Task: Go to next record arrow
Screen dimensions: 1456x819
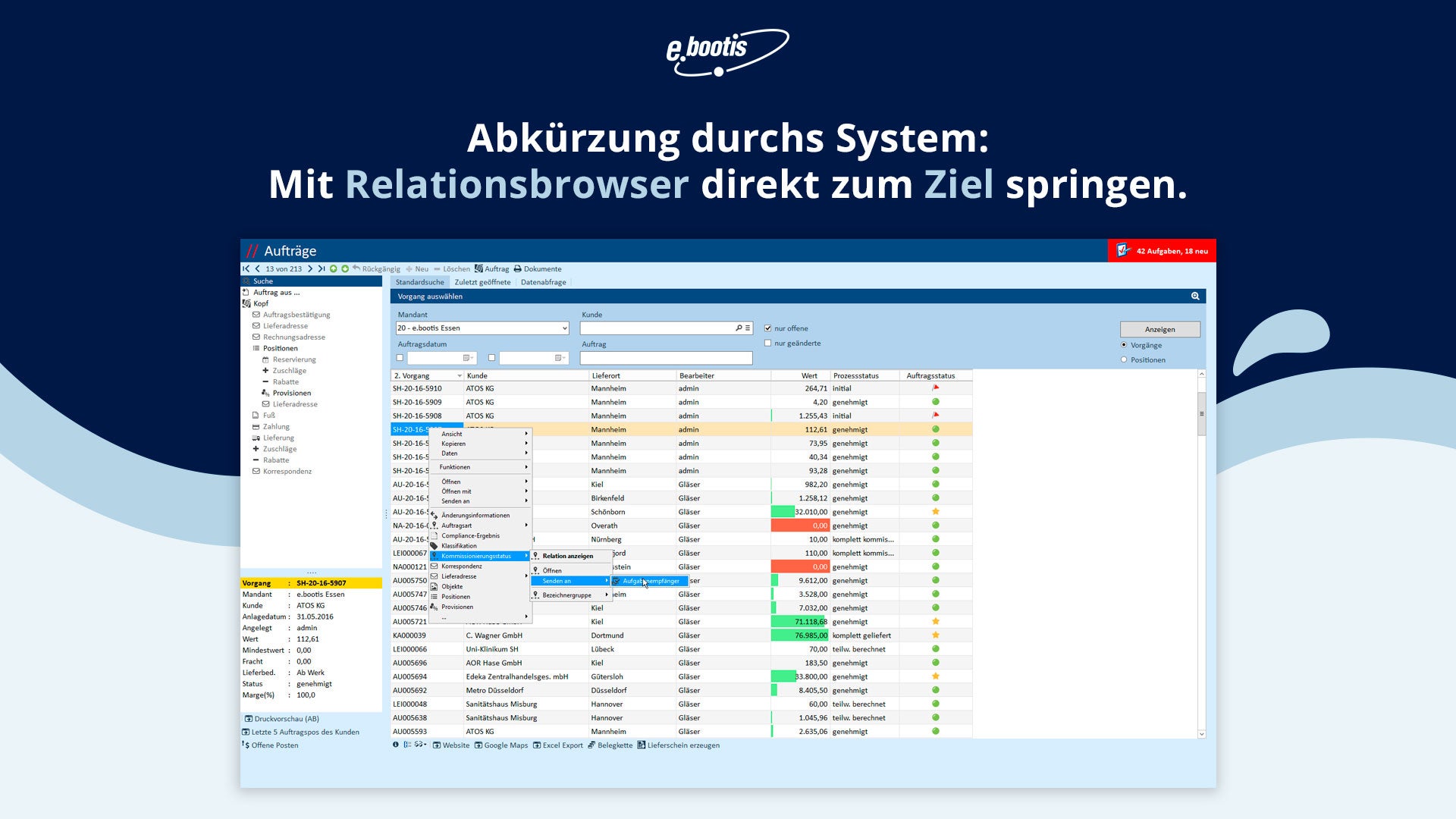Action: coord(310,269)
